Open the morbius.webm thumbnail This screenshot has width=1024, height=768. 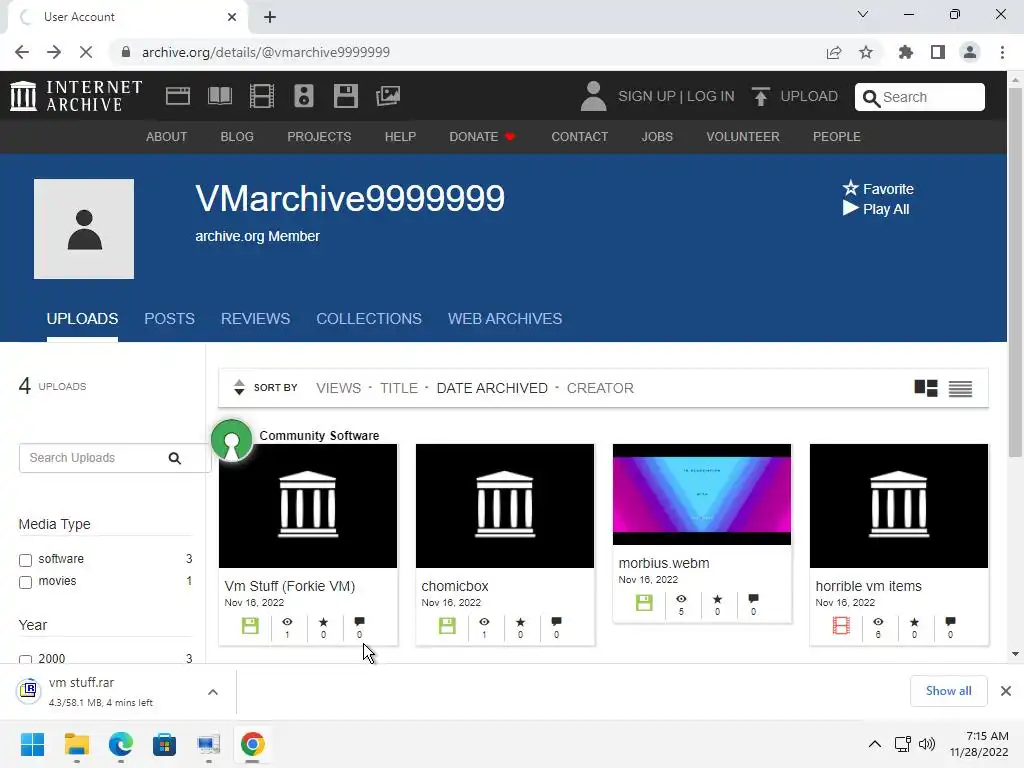pyautogui.click(x=701, y=494)
